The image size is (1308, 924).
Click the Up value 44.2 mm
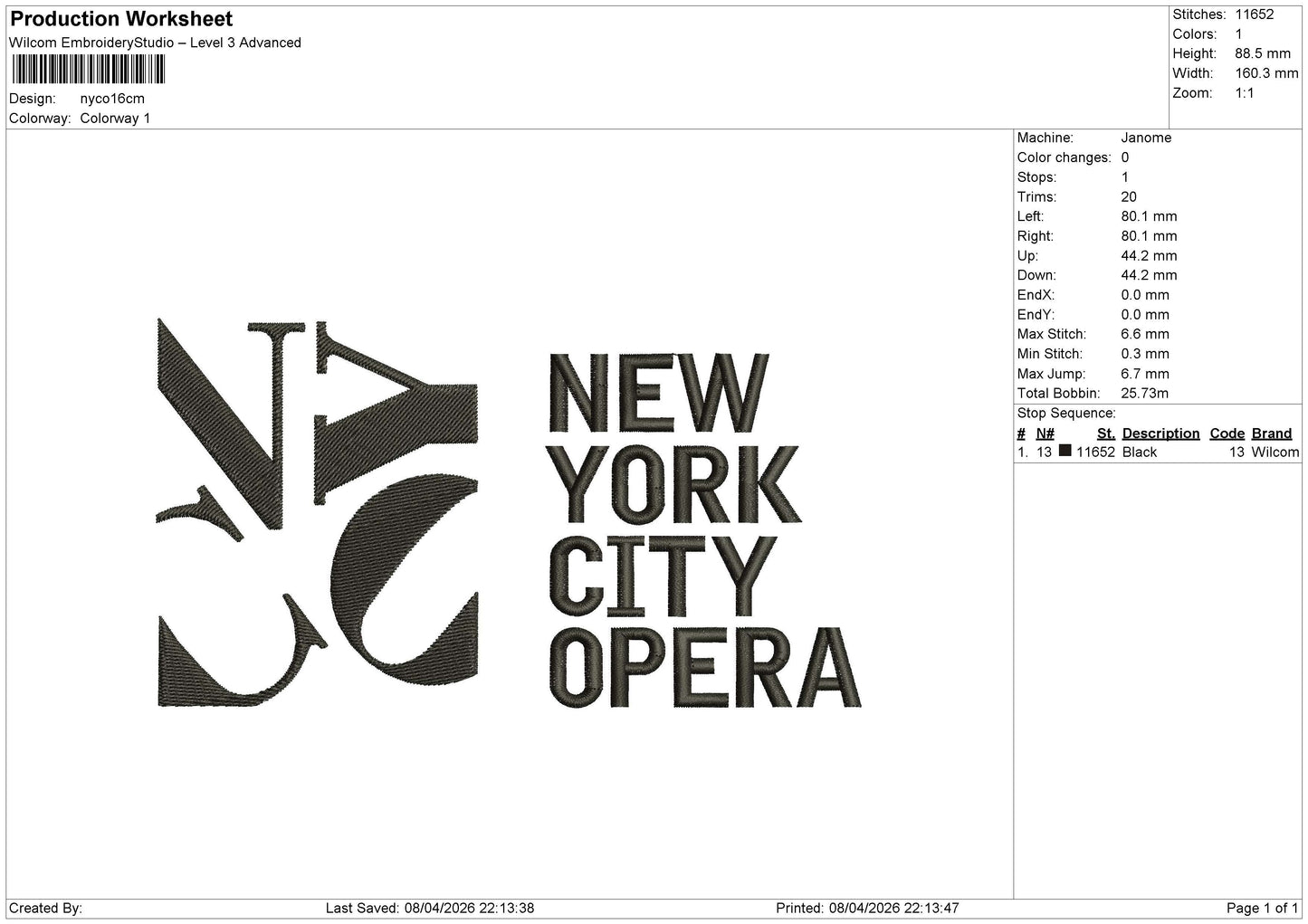(1149, 256)
